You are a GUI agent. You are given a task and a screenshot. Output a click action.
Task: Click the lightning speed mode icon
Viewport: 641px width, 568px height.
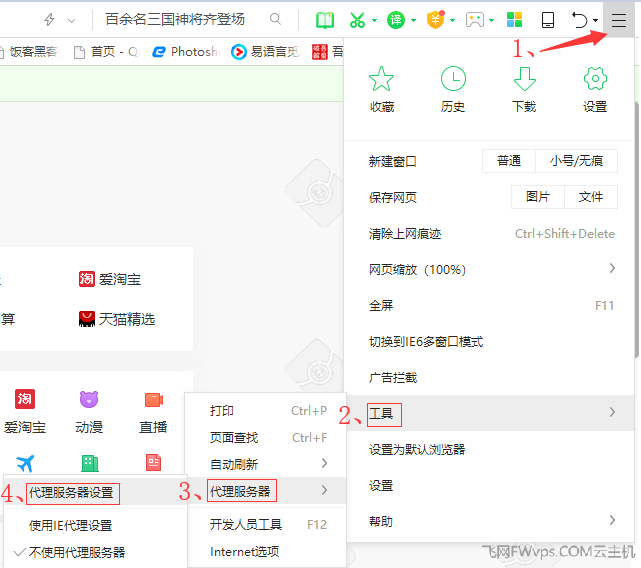tap(49, 19)
